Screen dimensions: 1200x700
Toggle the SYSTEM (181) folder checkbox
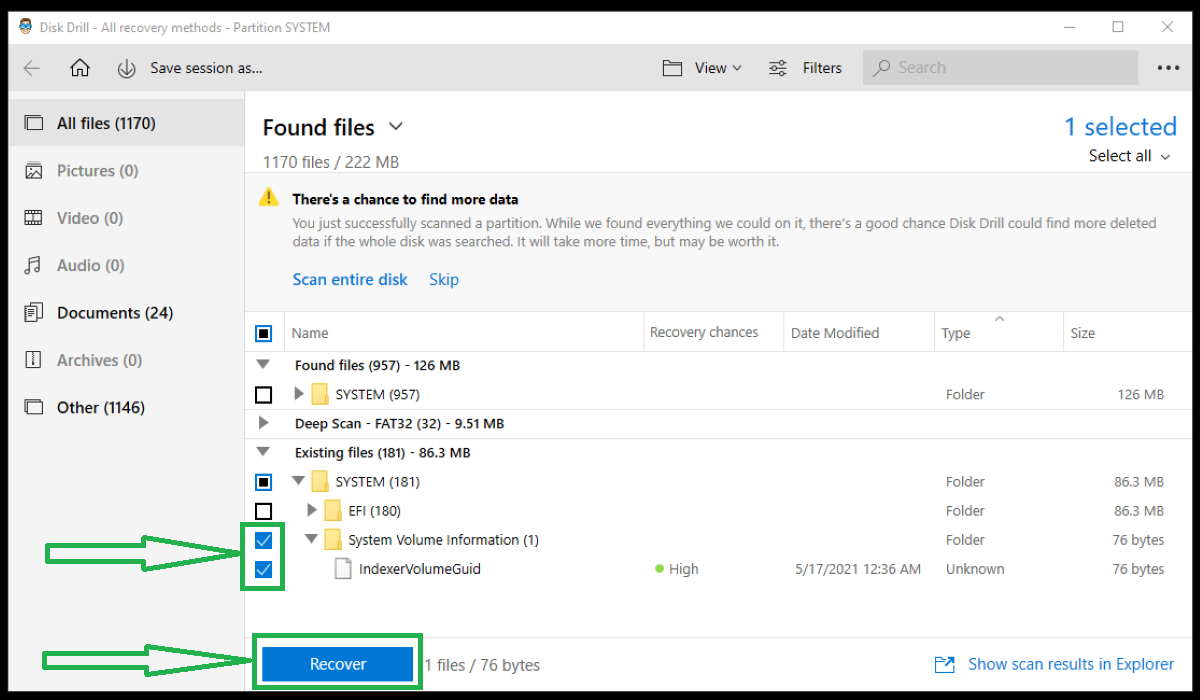point(264,482)
